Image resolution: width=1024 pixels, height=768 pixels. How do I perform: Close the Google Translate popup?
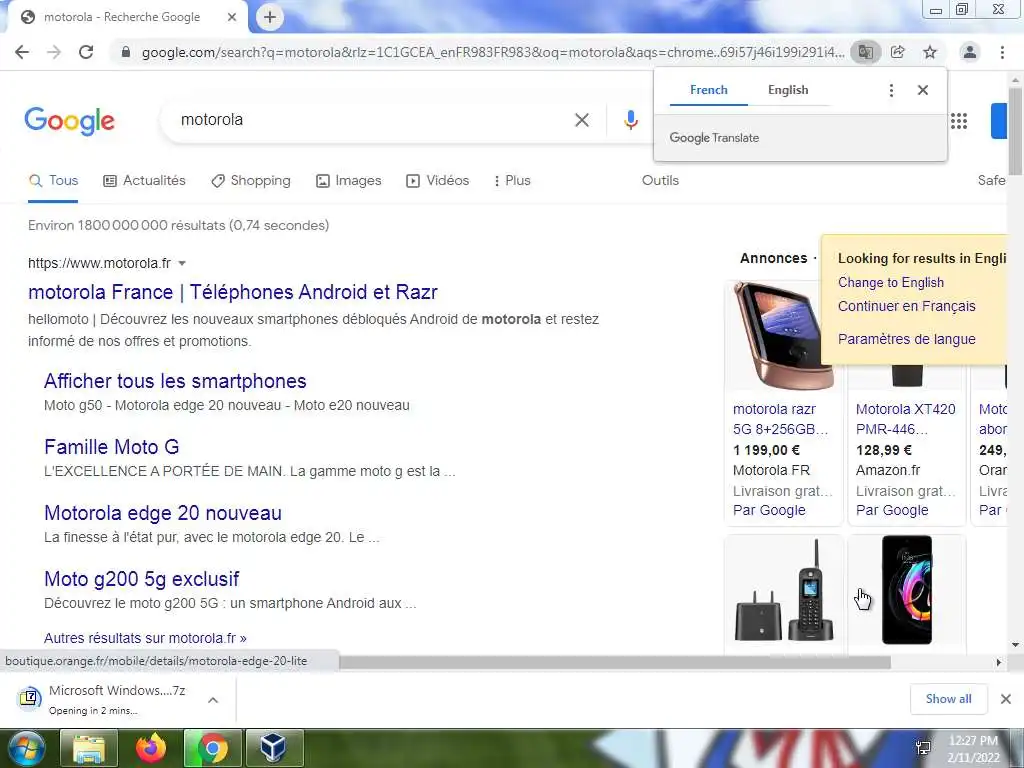point(923,90)
